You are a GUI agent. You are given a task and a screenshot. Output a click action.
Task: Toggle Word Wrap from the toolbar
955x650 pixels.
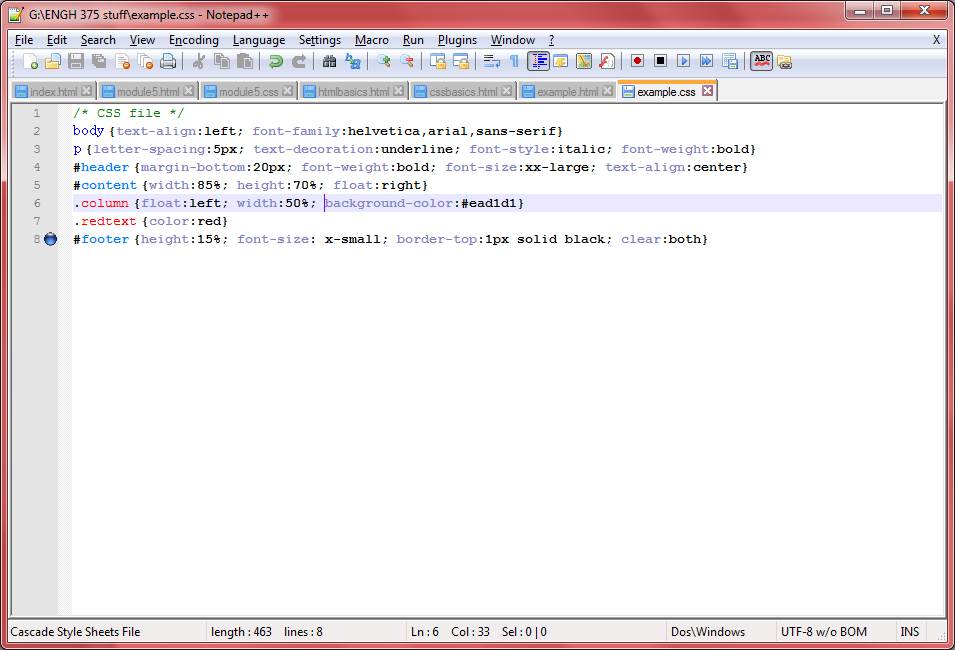[x=491, y=61]
